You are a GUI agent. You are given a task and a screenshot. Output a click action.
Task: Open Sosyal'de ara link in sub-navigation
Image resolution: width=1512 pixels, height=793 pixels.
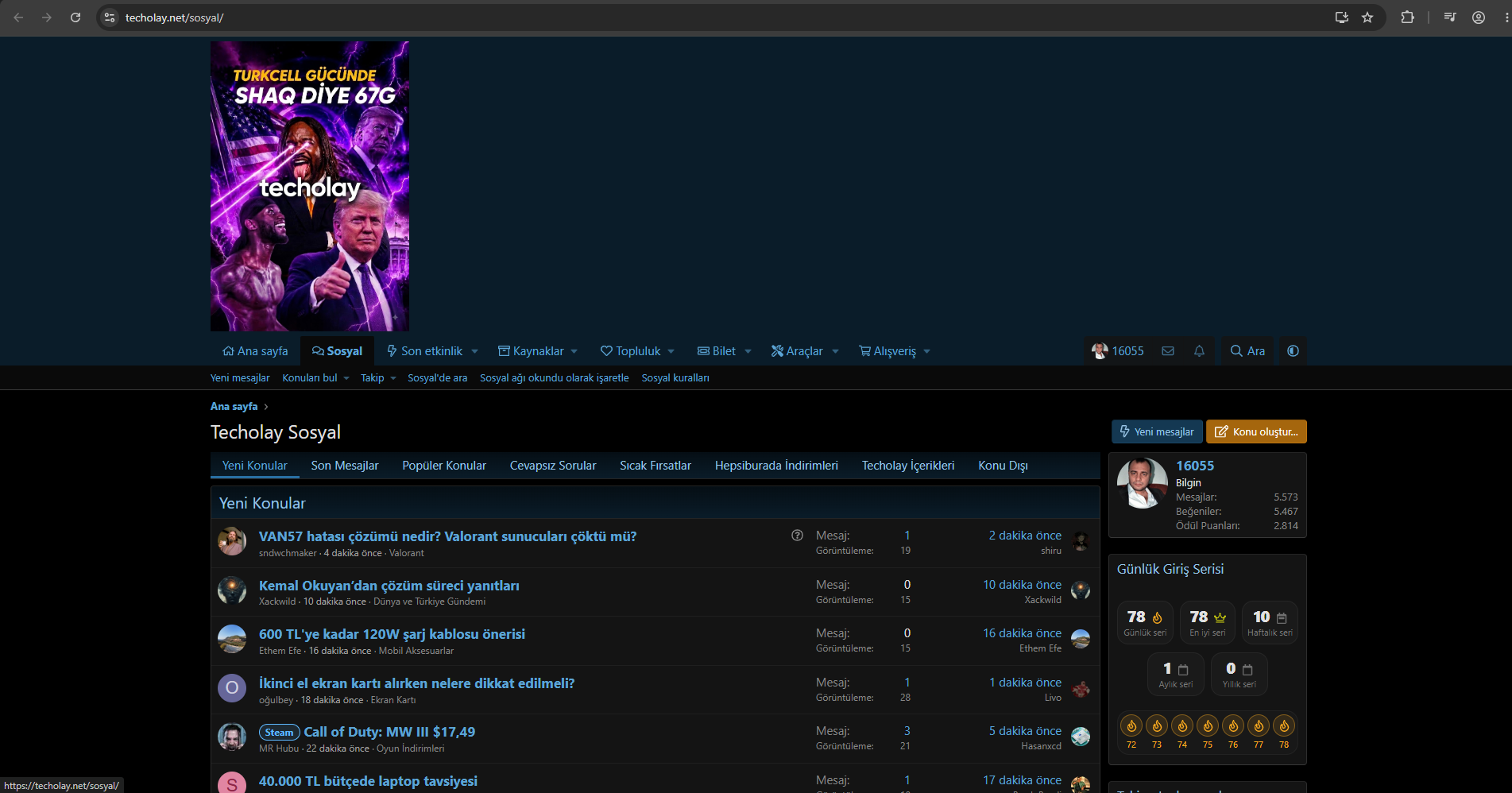point(438,378)
